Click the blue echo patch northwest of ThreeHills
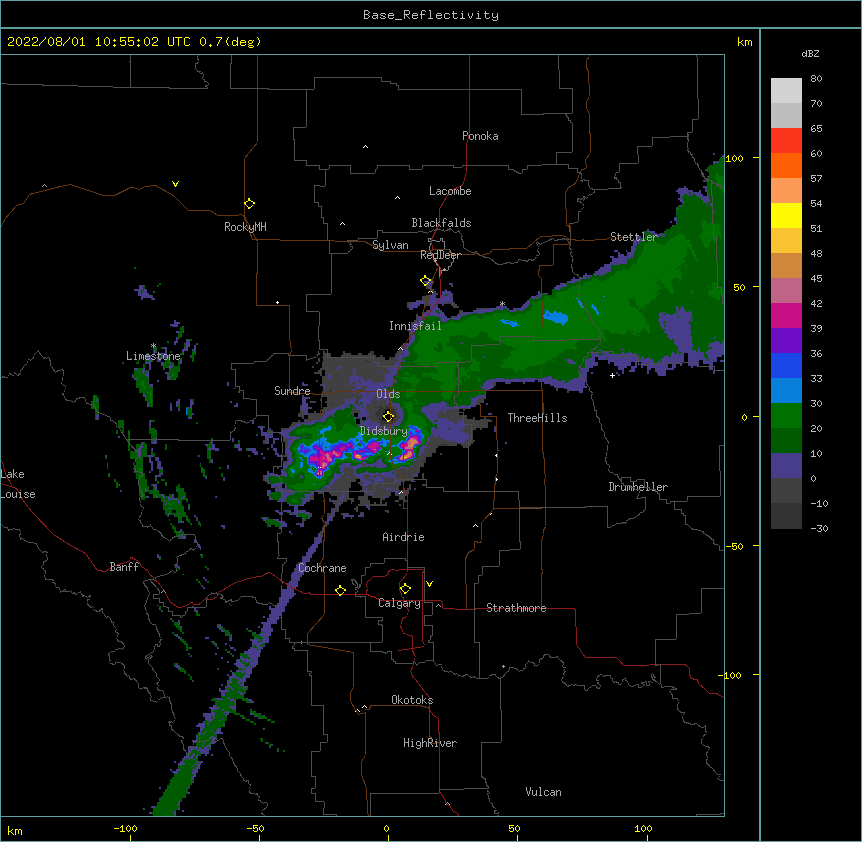The image size is (862, 842). (555, 317)
